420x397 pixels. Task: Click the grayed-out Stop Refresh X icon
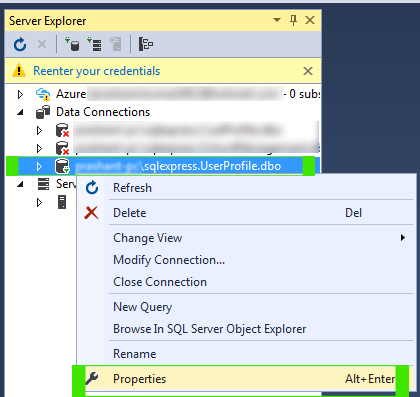pyautogui.click(x=42, y=44)
